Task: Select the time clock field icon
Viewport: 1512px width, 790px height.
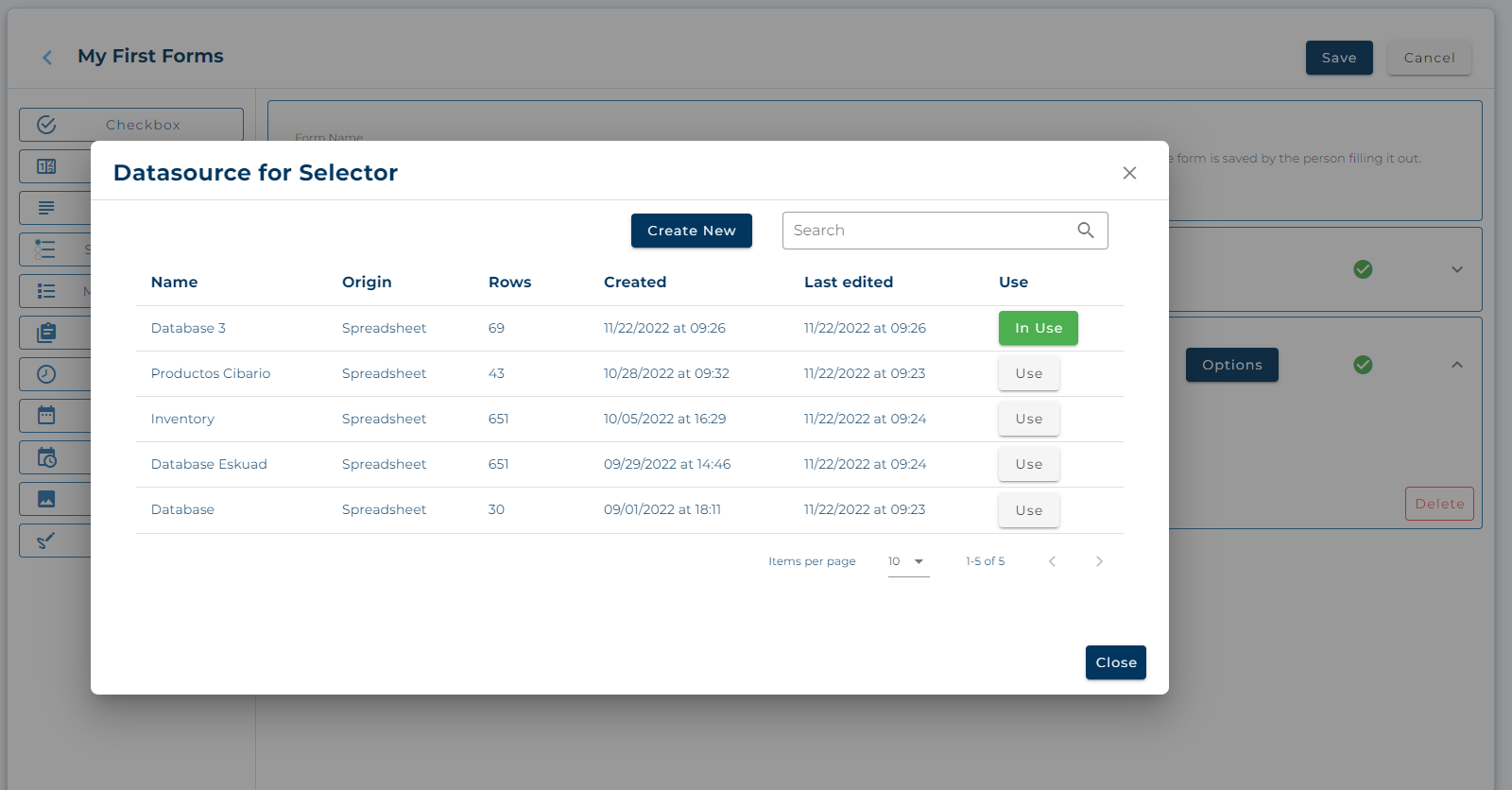Action: [x=46, y=374]
